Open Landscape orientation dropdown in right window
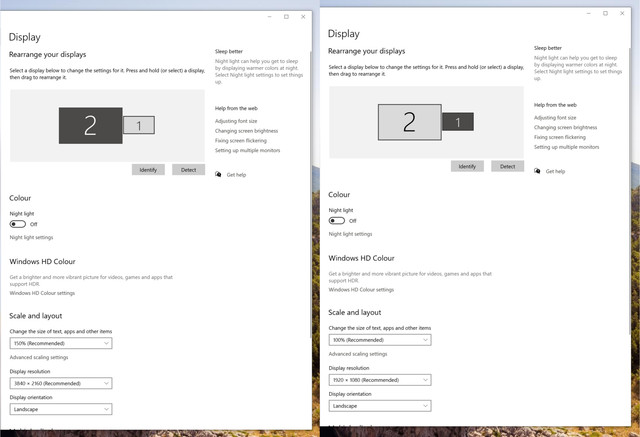The image size is (640, 437). (380, 406)
